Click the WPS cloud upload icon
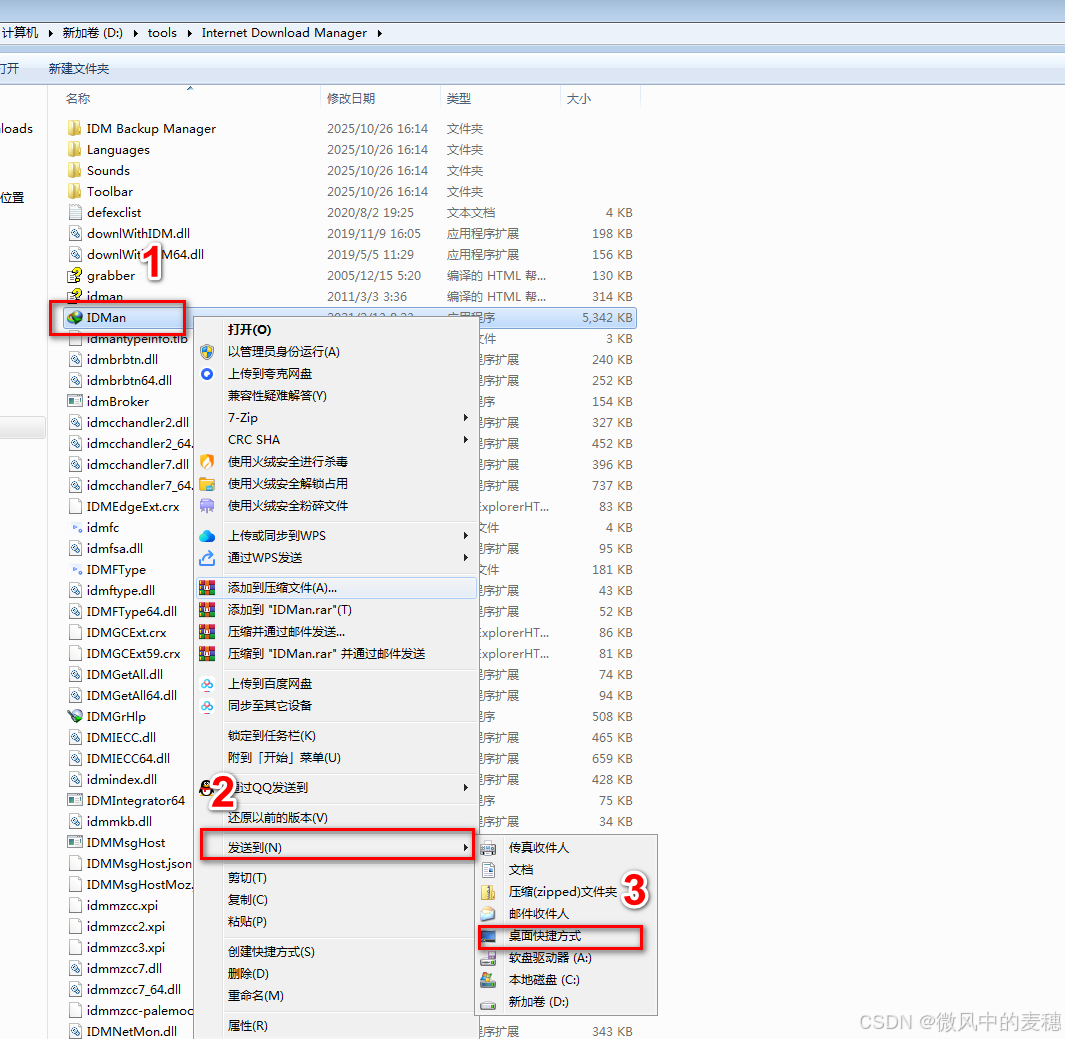The height and width of the screenshot is (1039, 1065). coord(207,536)
